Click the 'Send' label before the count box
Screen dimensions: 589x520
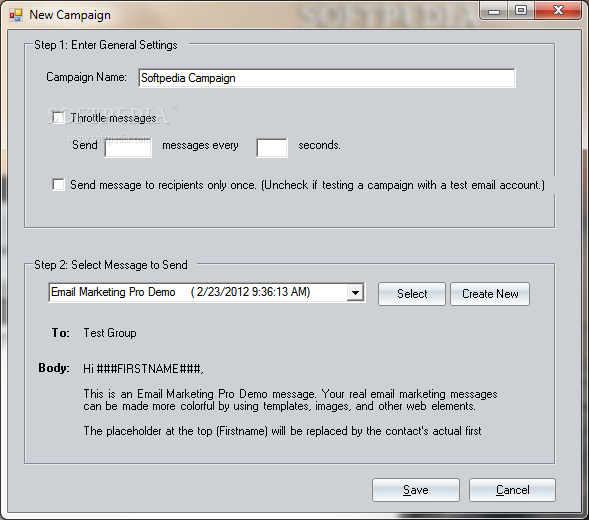[x=85, y=145]
